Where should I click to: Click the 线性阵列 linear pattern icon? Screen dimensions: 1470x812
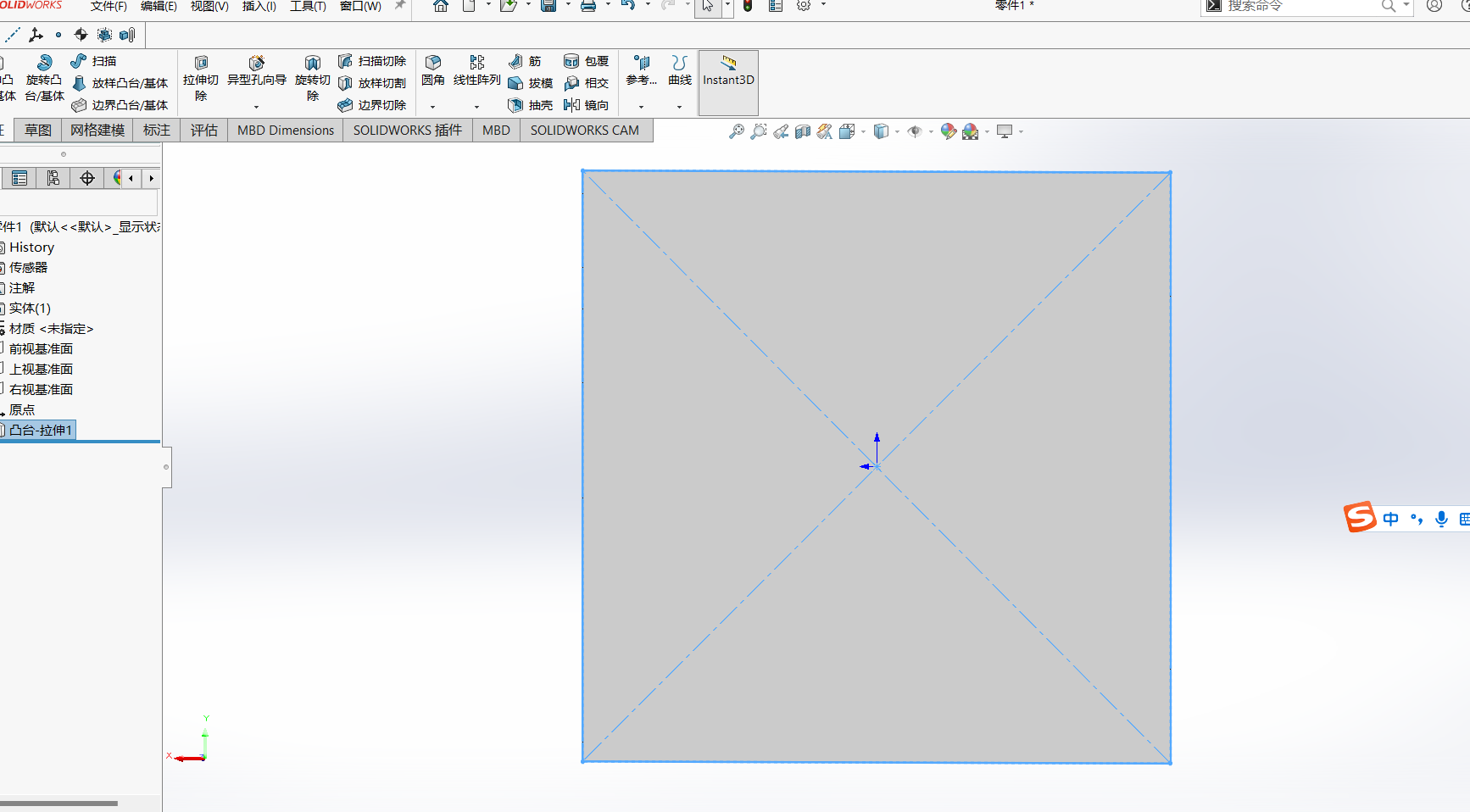(477, 70)
